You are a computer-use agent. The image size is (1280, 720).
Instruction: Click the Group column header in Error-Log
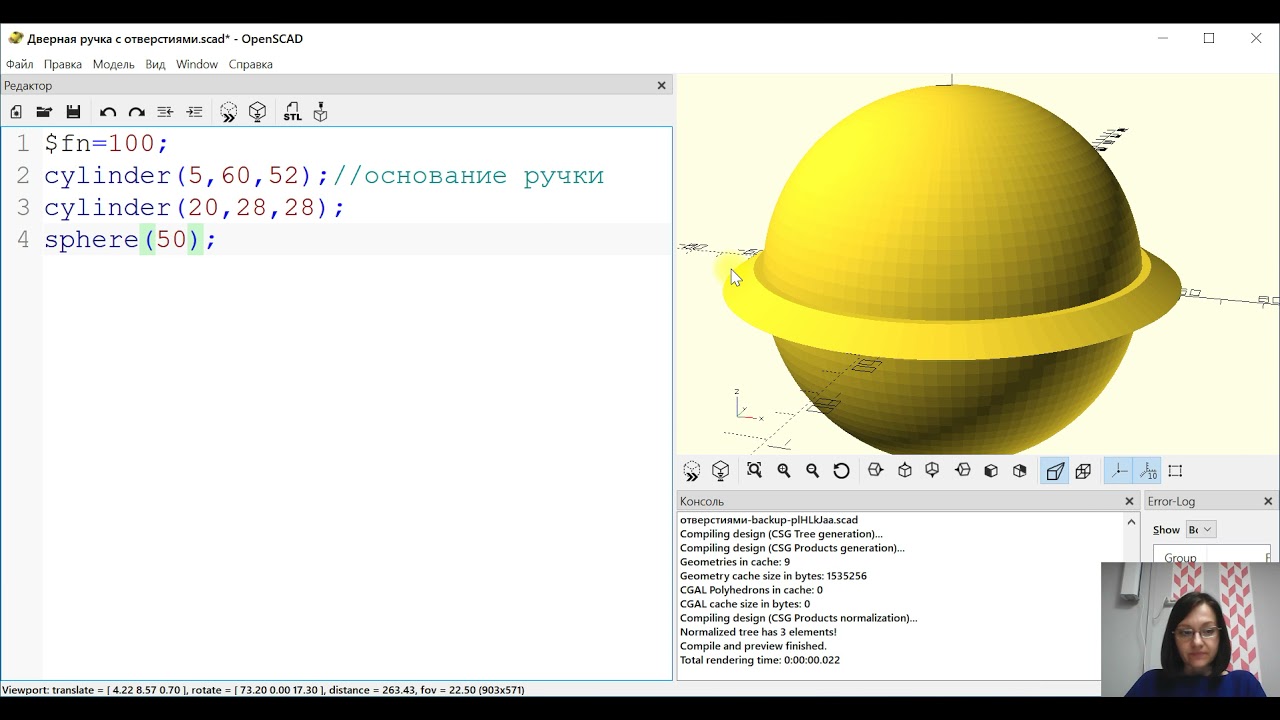(x=1180, y=558)
